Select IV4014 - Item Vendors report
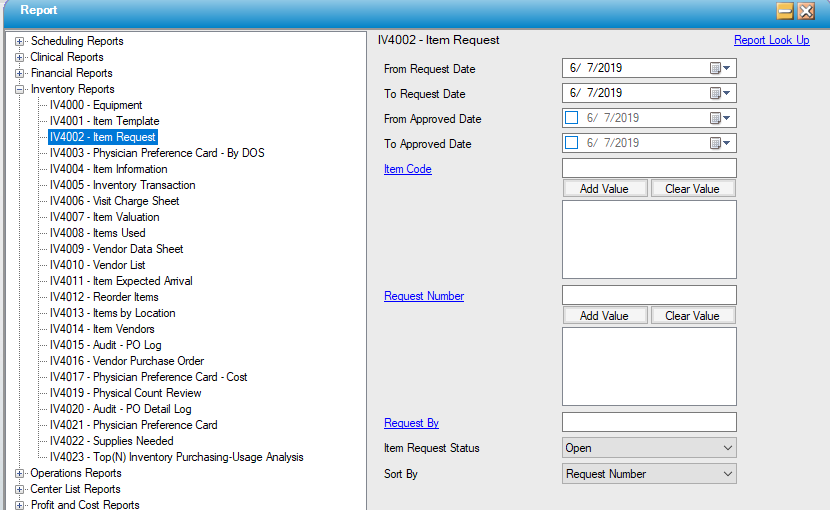Viewport: 830px width, 510px height. tap(102, 329)
